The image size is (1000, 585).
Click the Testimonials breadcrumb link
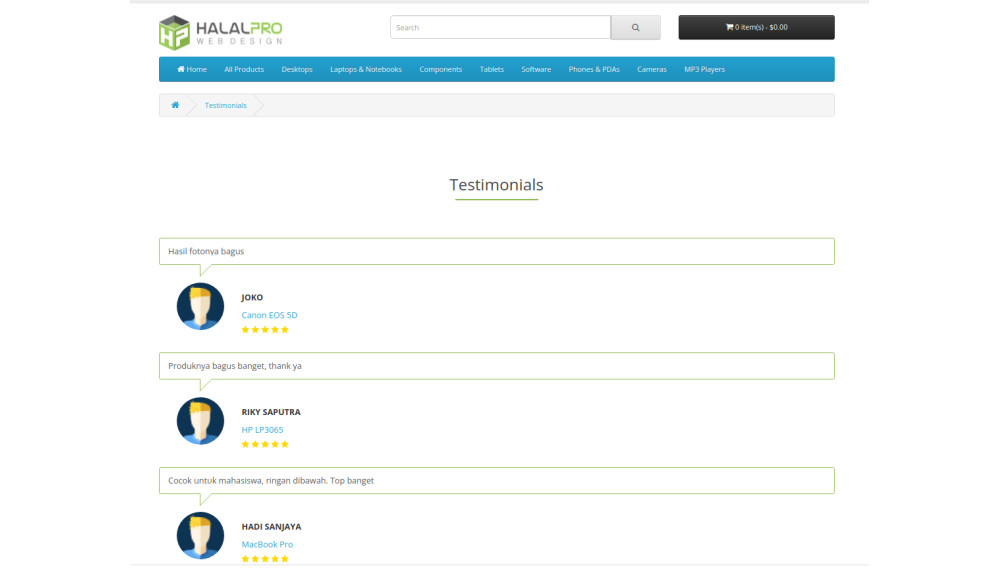(225, 105)
